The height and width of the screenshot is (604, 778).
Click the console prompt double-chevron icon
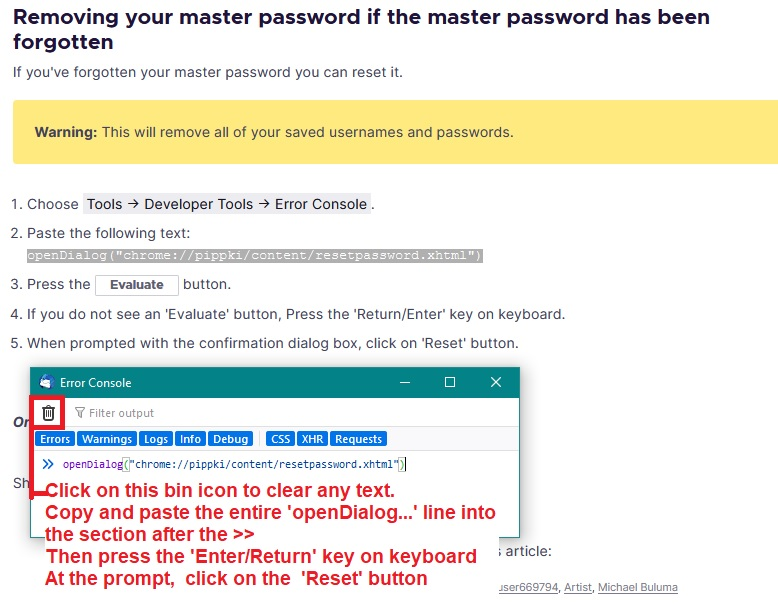click(x=48, y=465)
